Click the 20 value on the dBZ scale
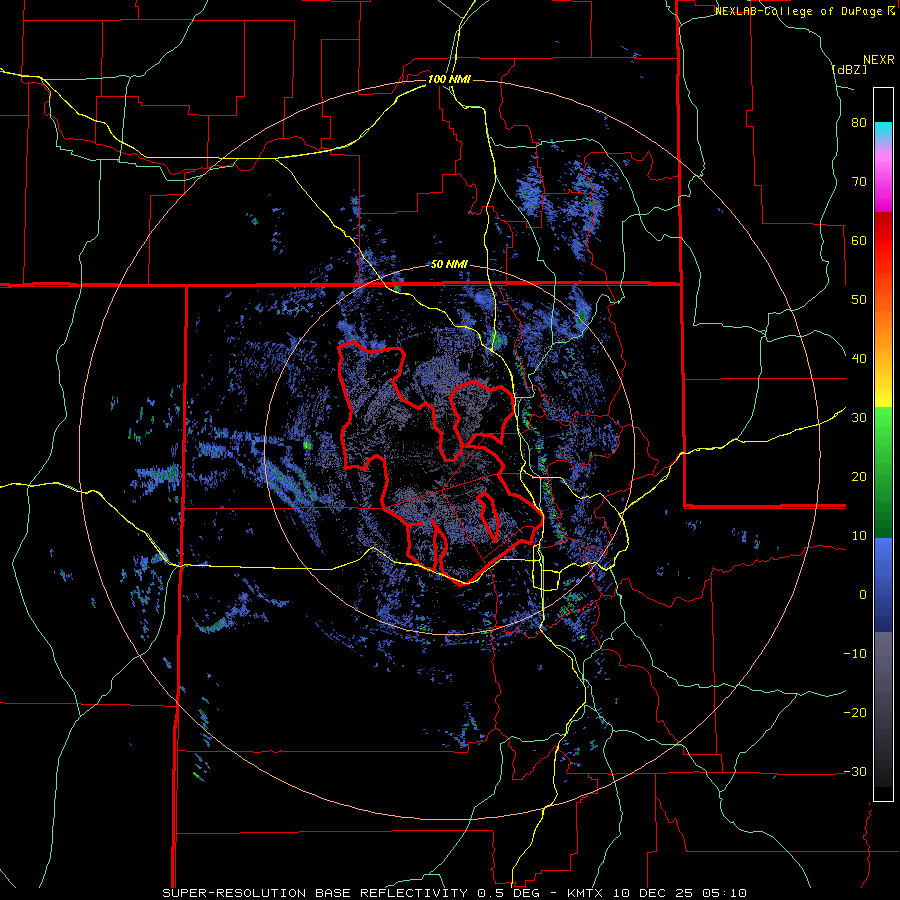 click(x=859, y=477)
